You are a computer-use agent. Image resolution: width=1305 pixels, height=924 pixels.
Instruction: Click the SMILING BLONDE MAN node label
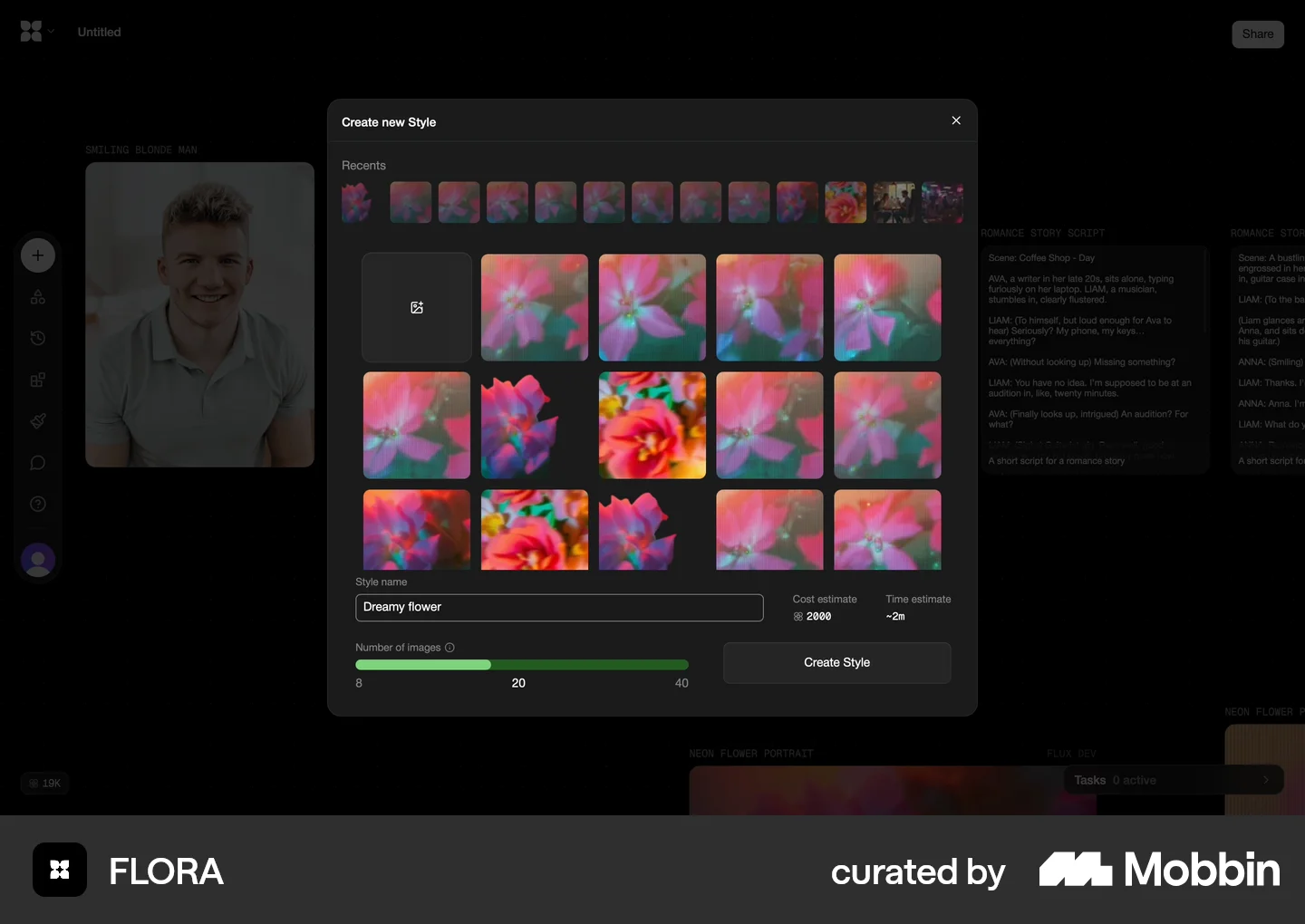141,150
